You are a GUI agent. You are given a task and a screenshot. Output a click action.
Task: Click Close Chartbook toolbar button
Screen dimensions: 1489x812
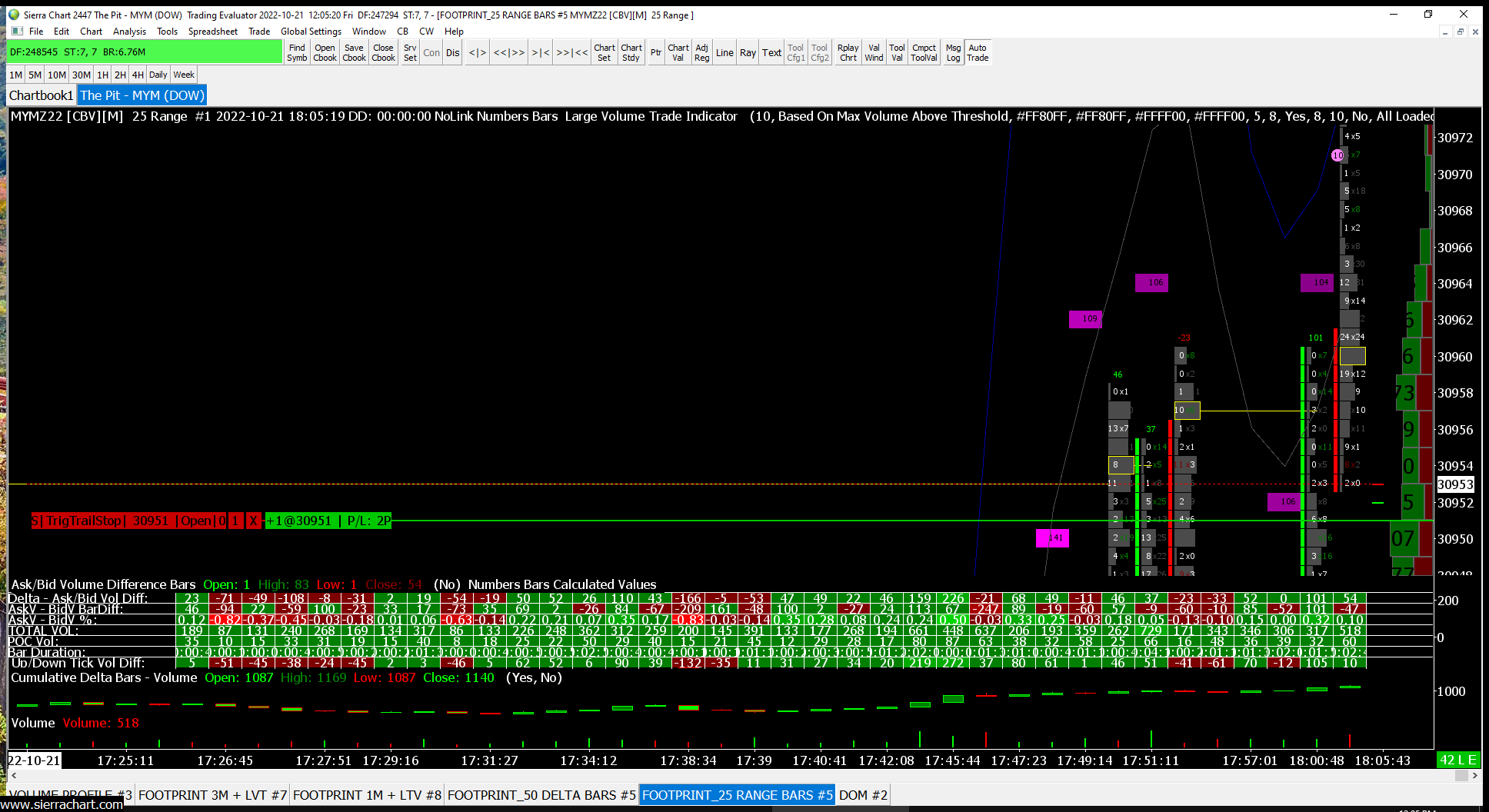click(x=383, y=52)
